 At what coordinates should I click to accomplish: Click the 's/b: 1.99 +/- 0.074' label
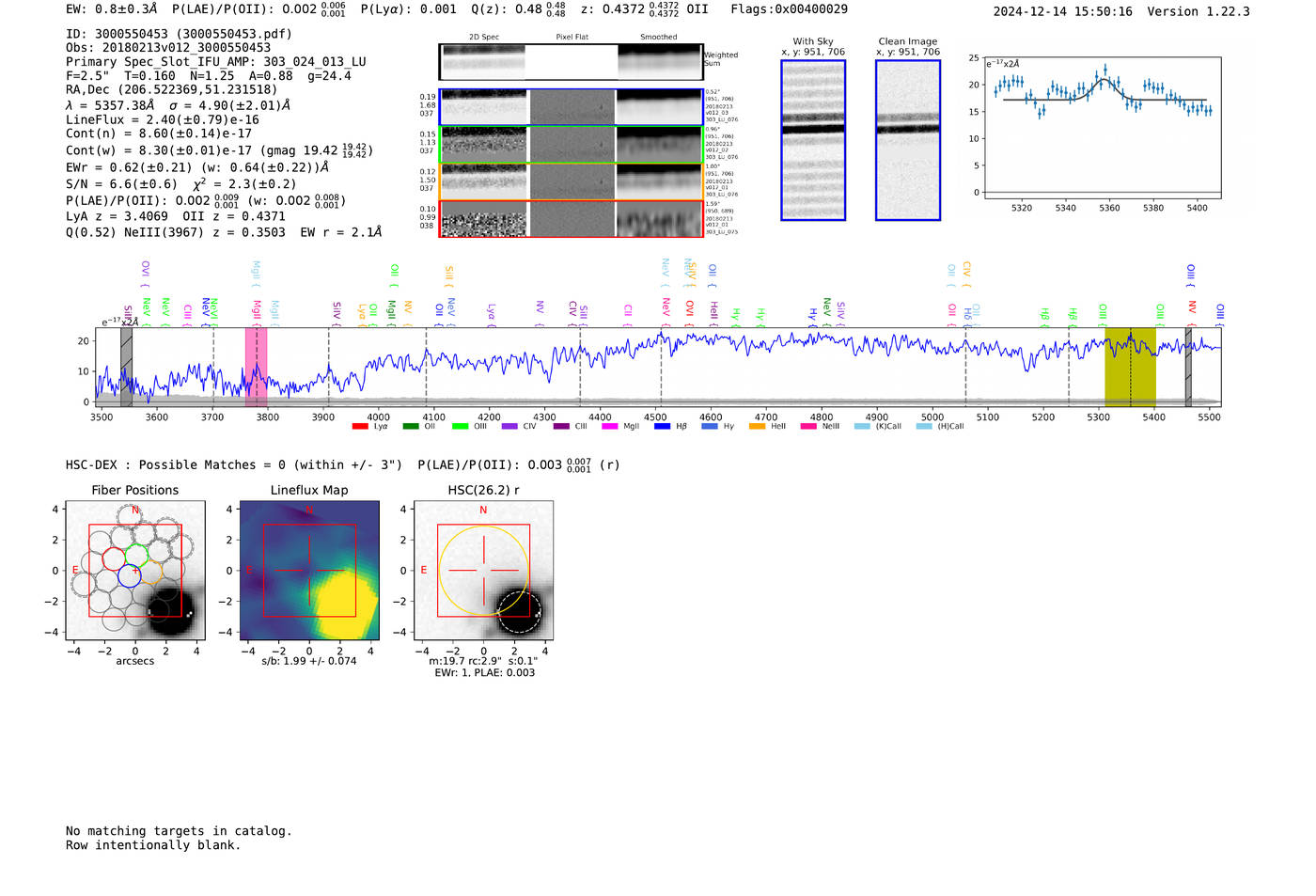(x=309, y=661)
